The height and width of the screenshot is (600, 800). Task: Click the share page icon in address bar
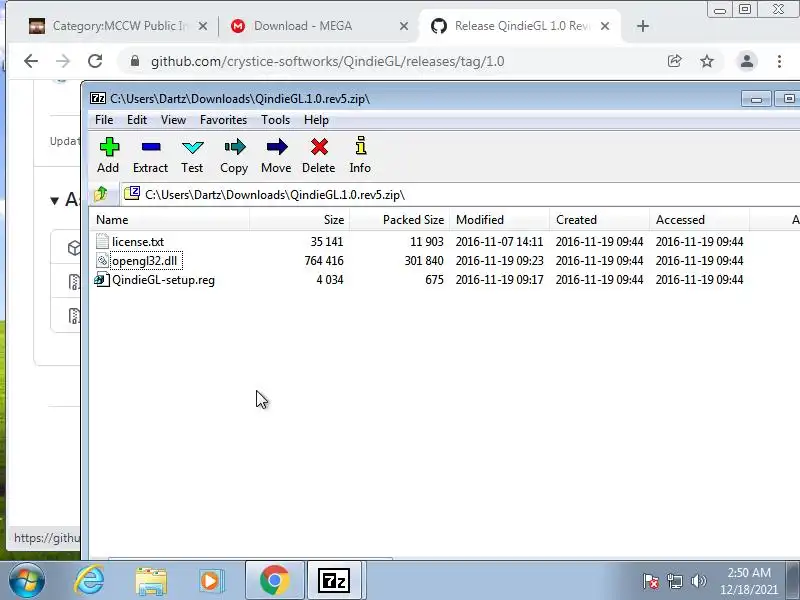point(674,61)
